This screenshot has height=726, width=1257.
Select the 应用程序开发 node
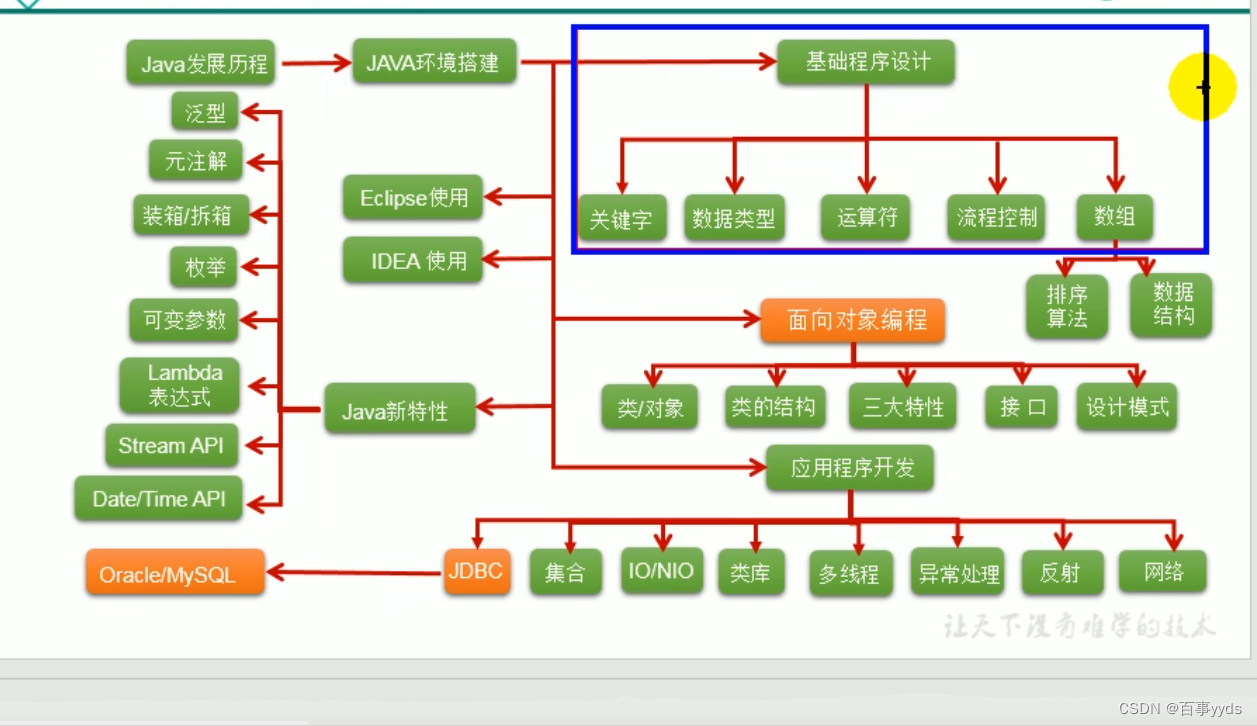[850, 467]
